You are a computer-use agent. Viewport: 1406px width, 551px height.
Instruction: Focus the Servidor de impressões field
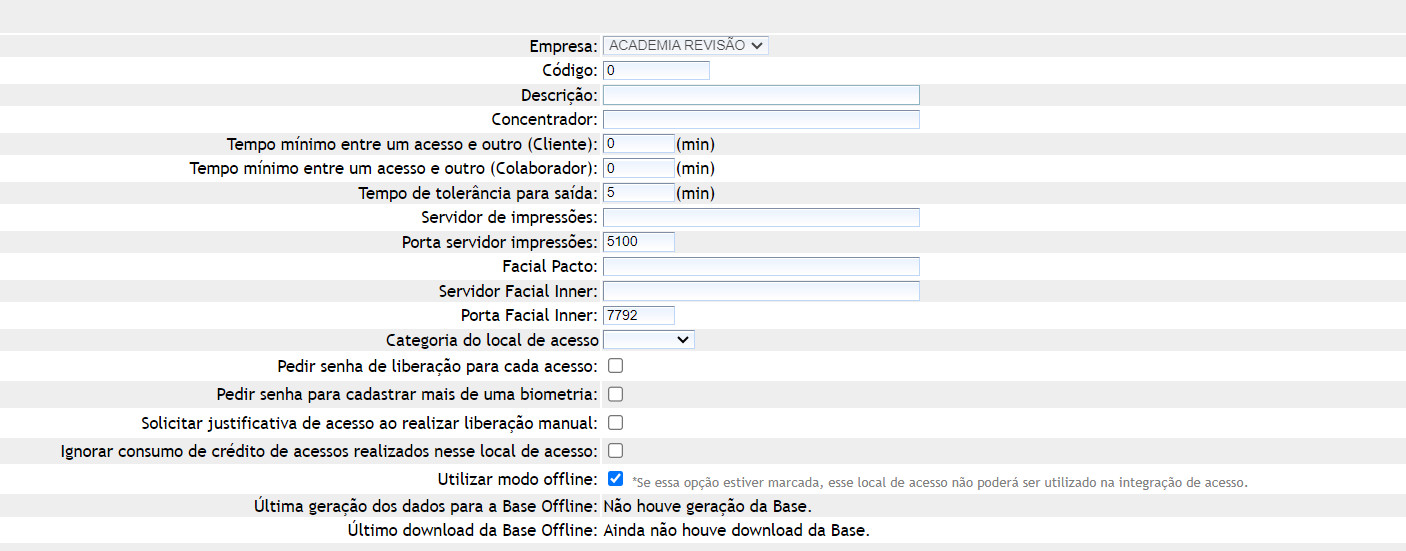pyautogui.click(x=760, y=217)
